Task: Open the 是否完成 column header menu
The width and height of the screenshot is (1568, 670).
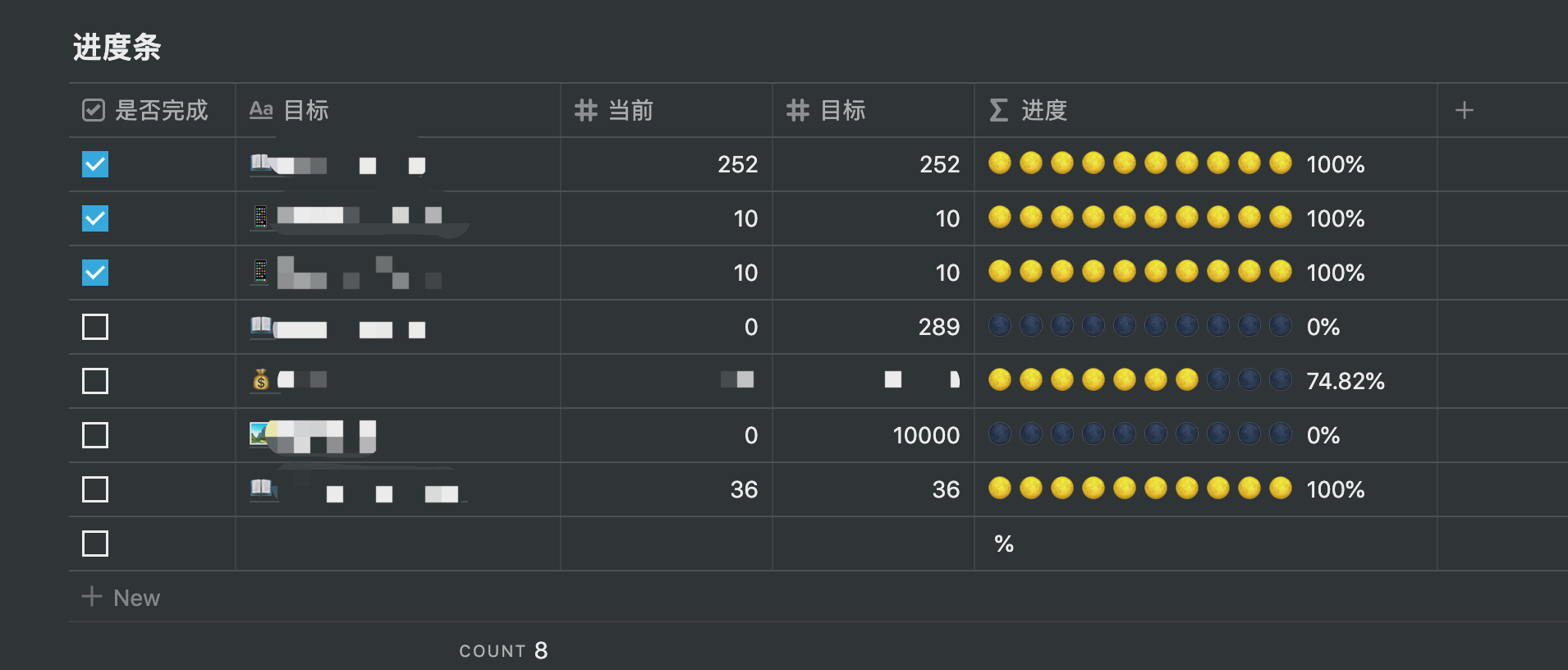Action: tap(161, 110)
